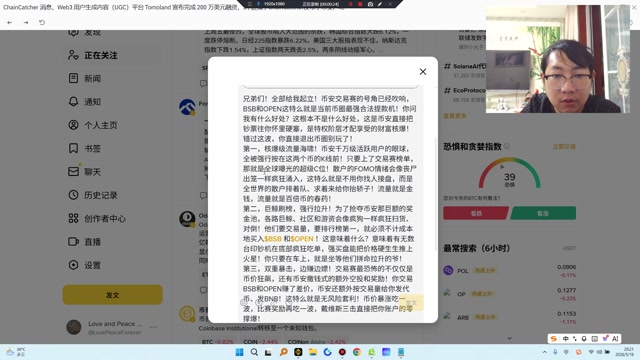Open 设置 settings icon in sidebar
Image resolution: width=640 pixels, height=360 pixels.
pos(73,265)
